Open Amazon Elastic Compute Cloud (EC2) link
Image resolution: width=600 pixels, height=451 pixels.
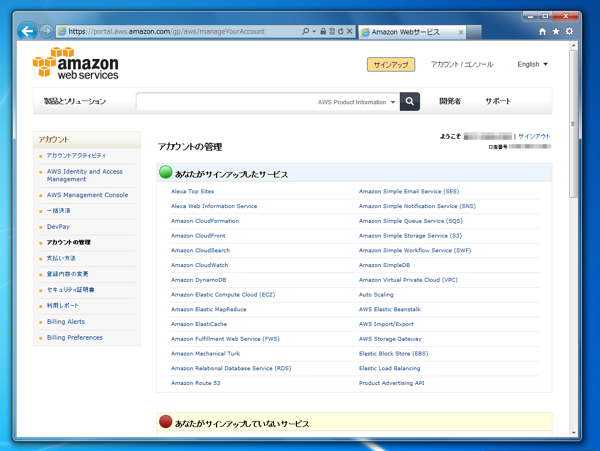coord(223,295)
